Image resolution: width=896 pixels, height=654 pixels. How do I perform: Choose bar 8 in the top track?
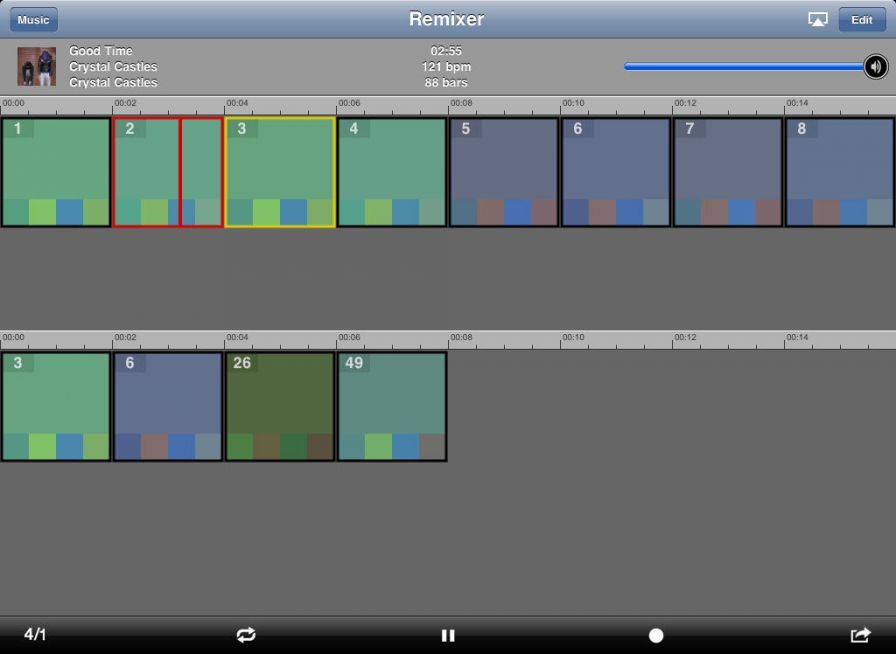(840, 172)
